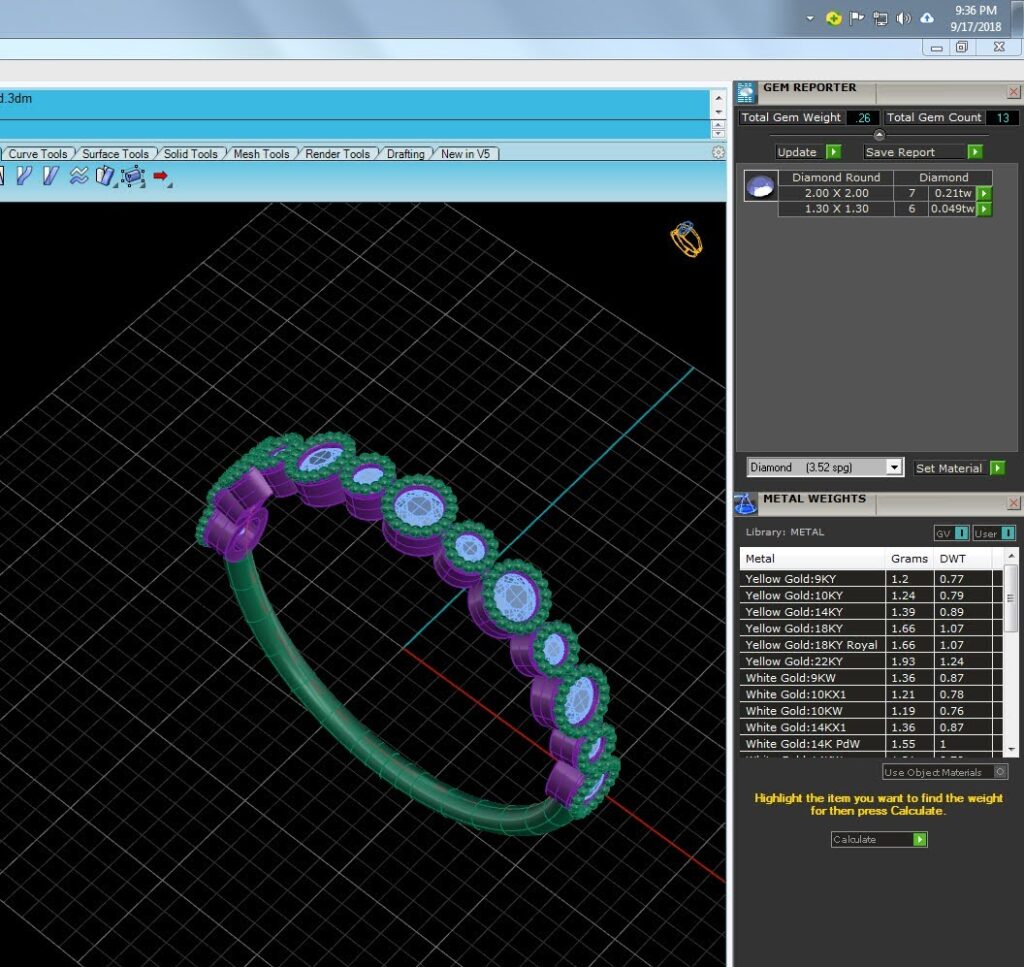The image size is (1024, 967).
Task: Click the Grams column header
Action: [x=909, y=559]
